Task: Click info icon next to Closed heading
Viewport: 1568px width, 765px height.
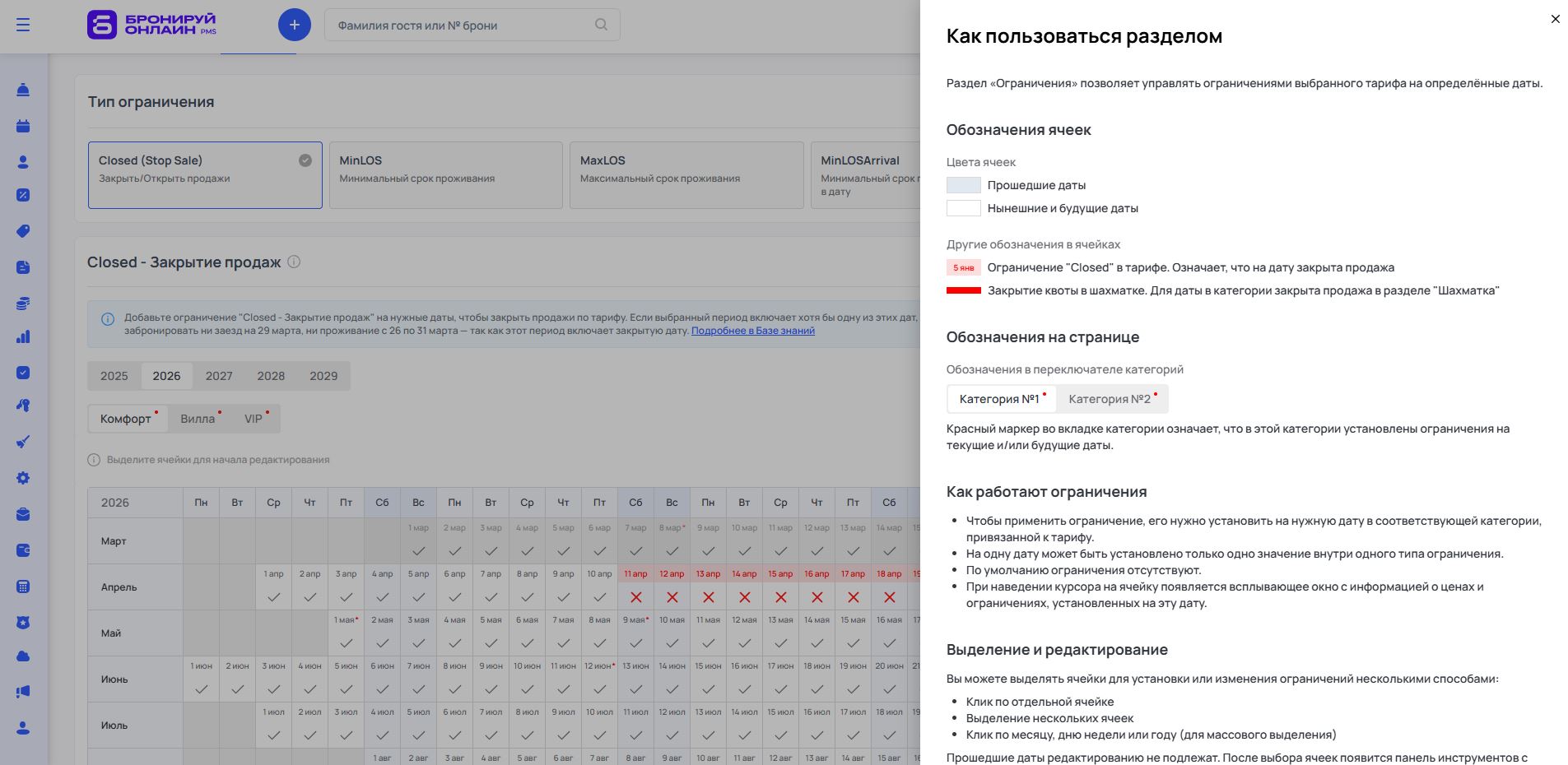Action: (x=294, y=262)
